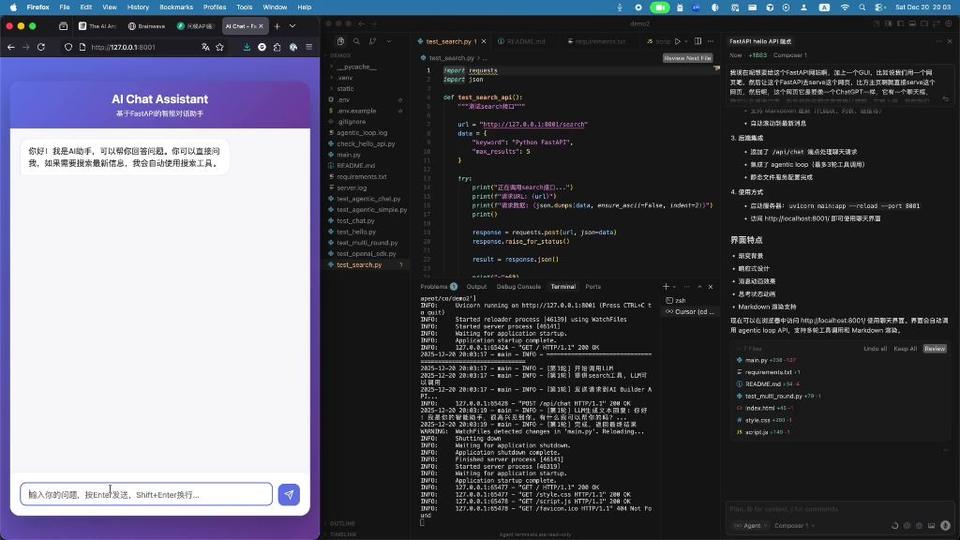Open the Ports panel tab
The height and width of the screenshot is (540, 960).
pyautogui.click(x=593, y=287)
